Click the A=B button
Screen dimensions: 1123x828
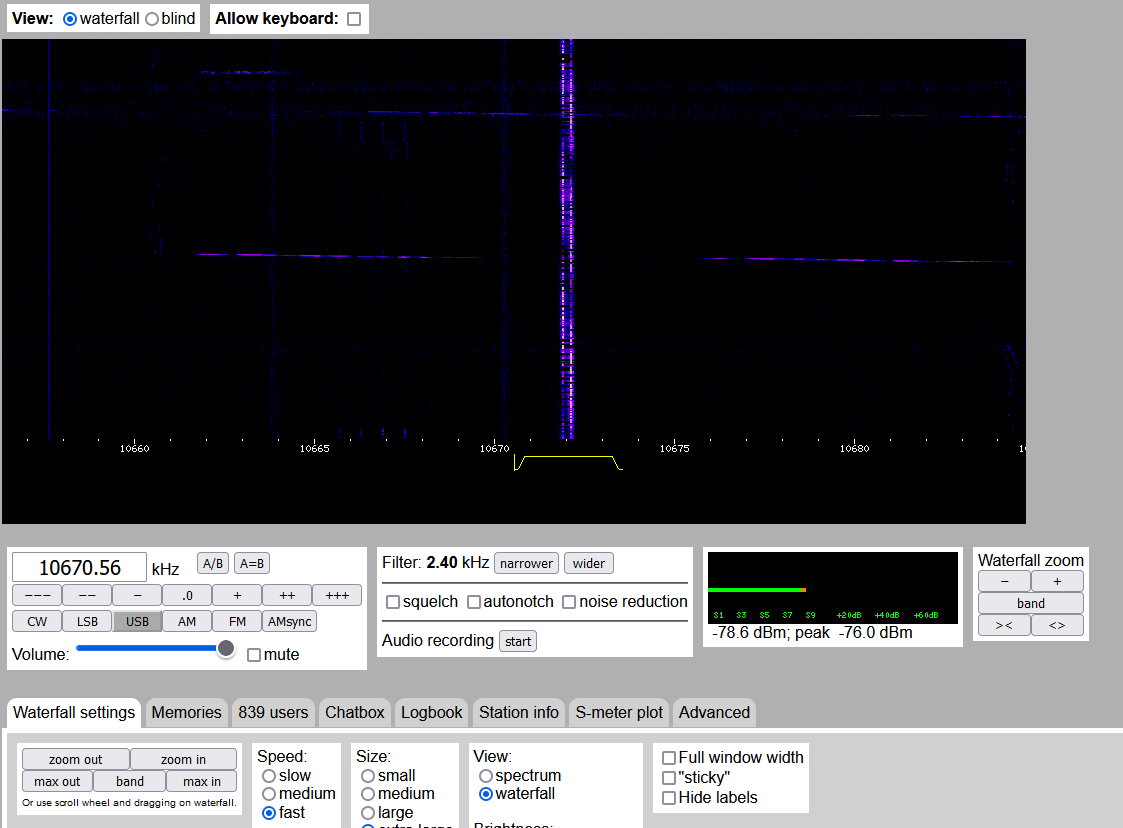click(252, 563)
